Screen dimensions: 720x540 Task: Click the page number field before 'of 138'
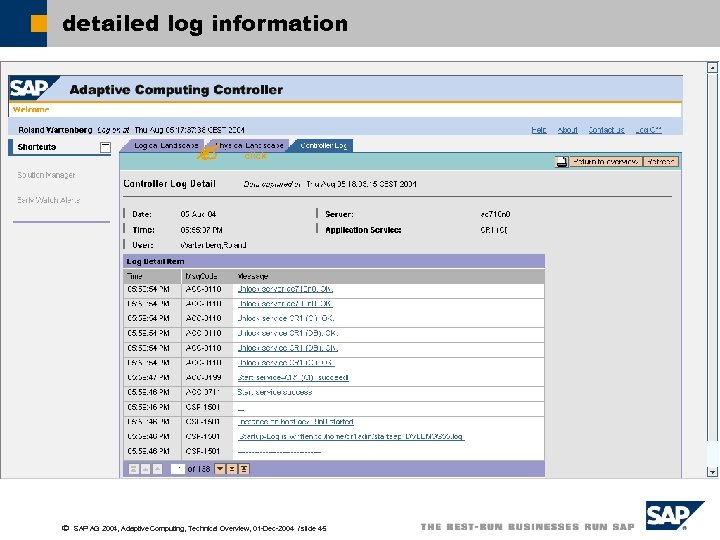[177, 469]
